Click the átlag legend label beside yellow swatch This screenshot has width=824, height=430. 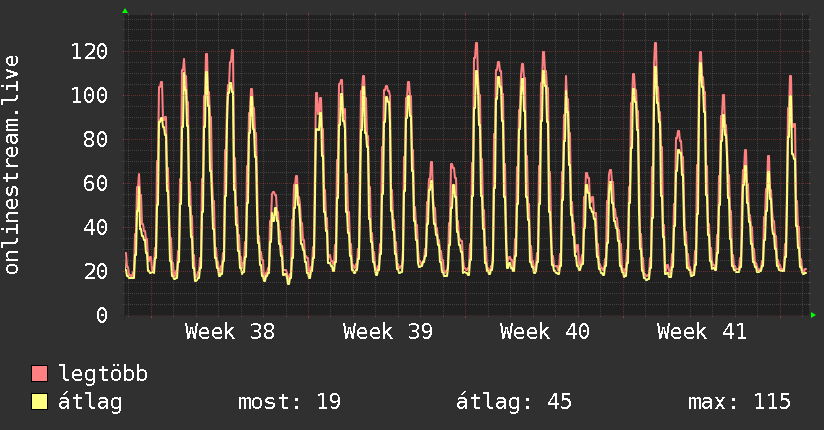tap(90, 403)
